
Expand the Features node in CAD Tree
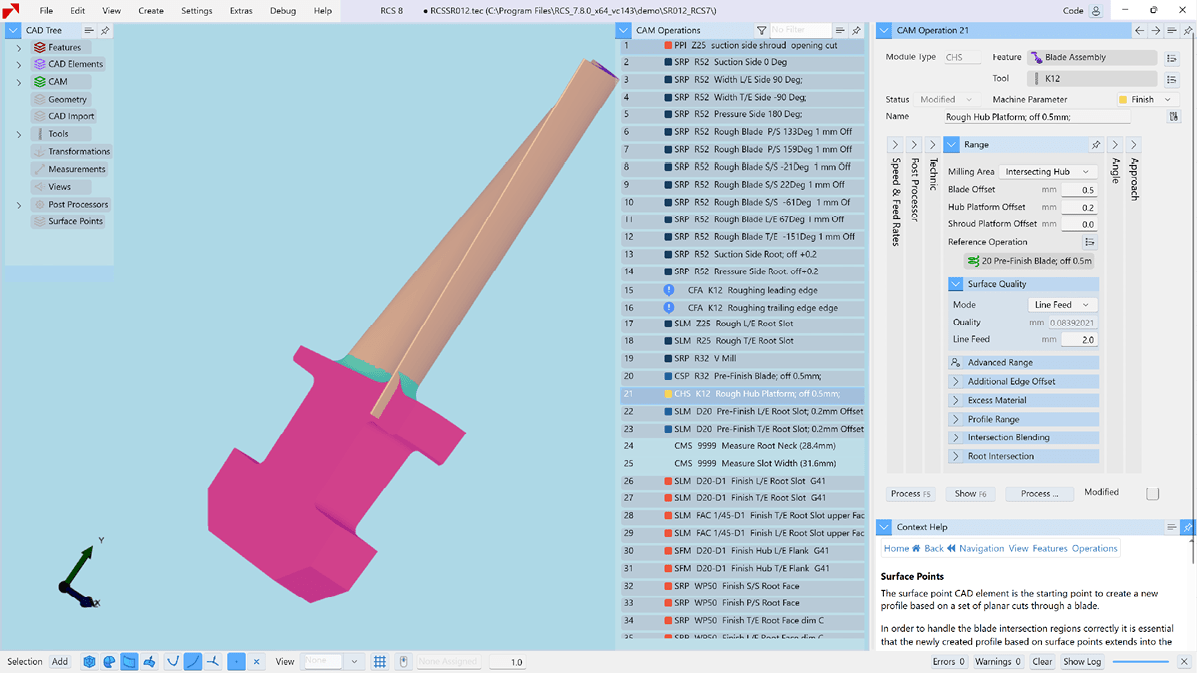click(18, 47)
